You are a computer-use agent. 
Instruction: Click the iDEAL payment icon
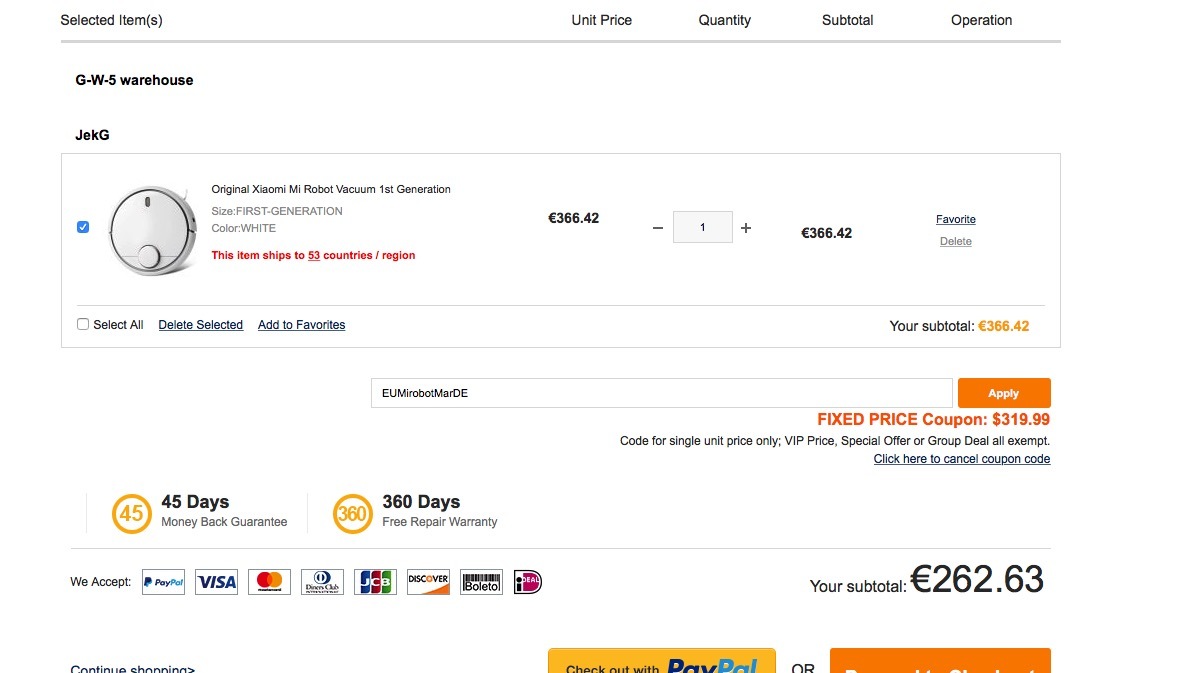click(527, 582)
